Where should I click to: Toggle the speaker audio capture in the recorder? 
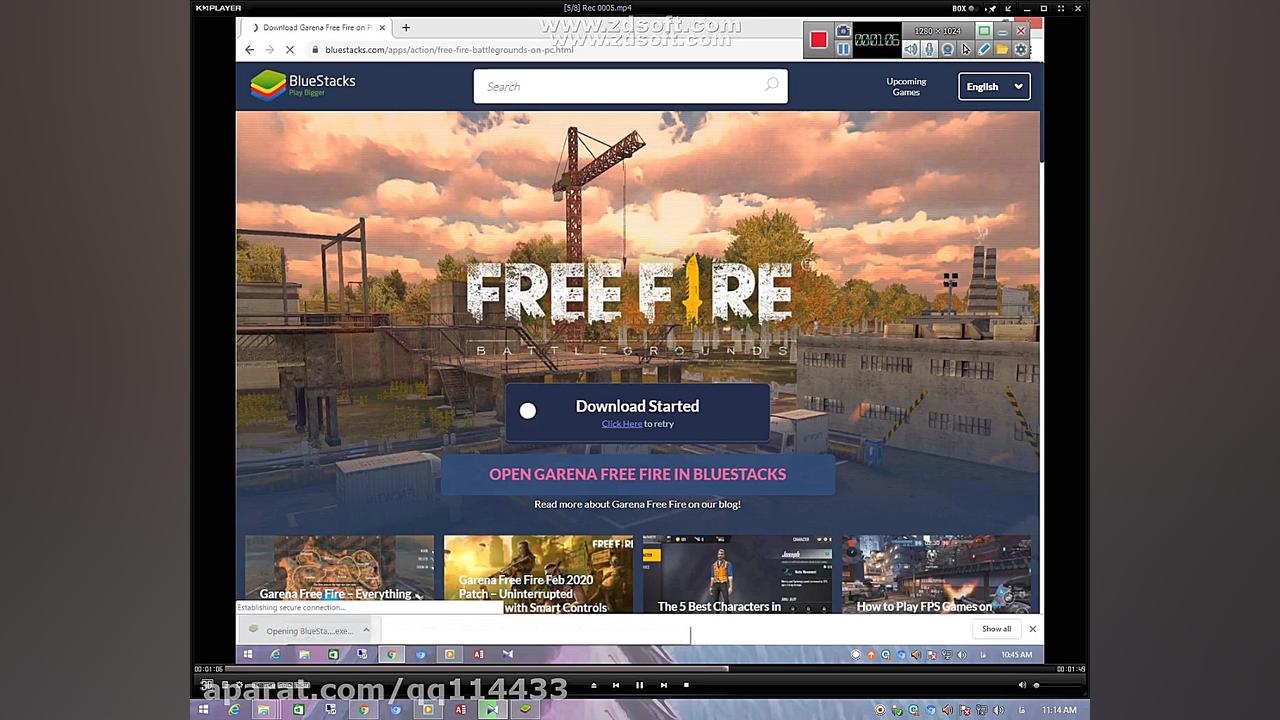[911, 48]
